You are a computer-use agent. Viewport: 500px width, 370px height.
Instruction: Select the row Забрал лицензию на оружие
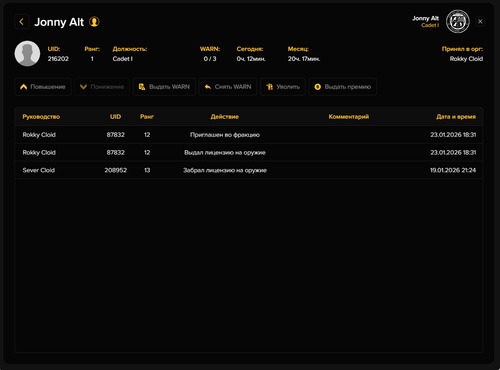tap(249, 170)
